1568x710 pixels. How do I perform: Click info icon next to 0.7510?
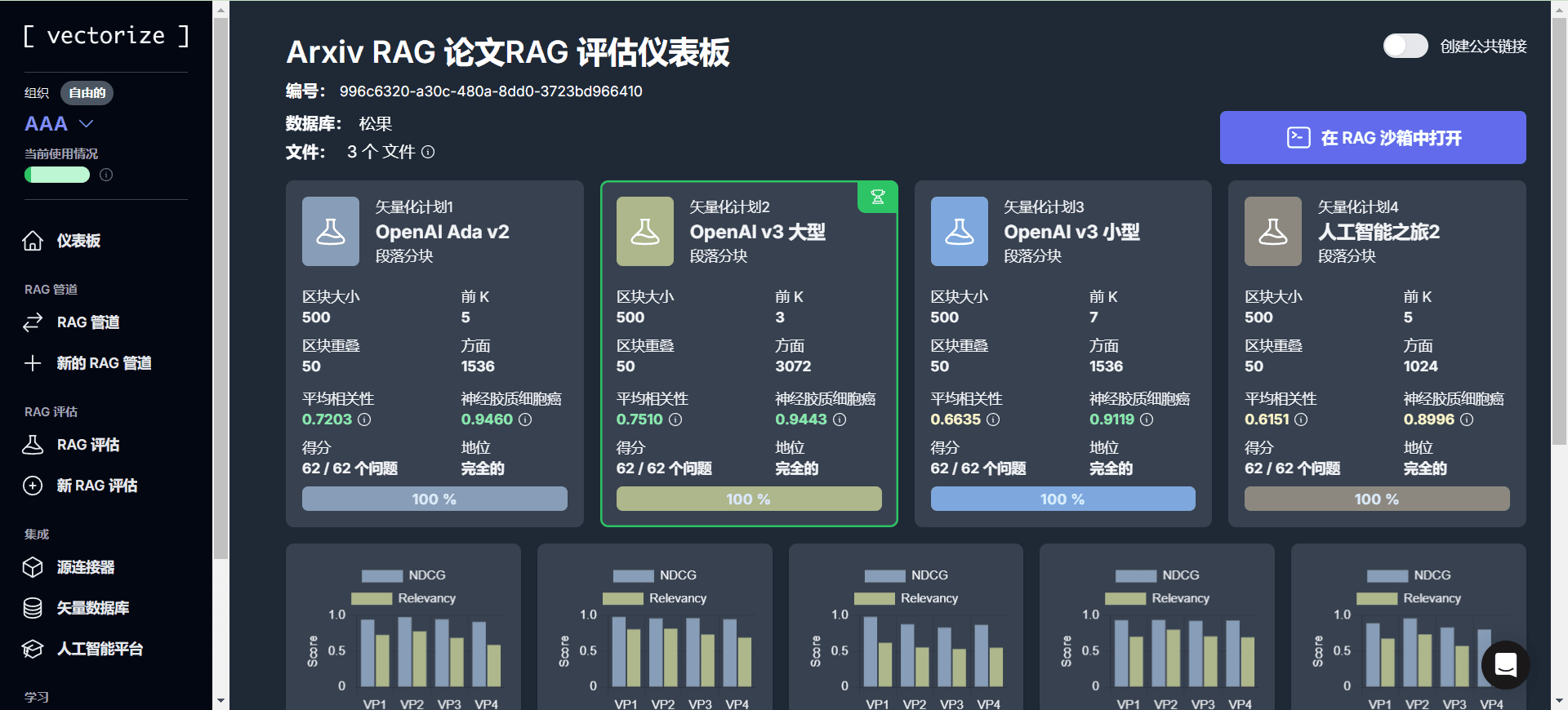[x=675, y=419]
